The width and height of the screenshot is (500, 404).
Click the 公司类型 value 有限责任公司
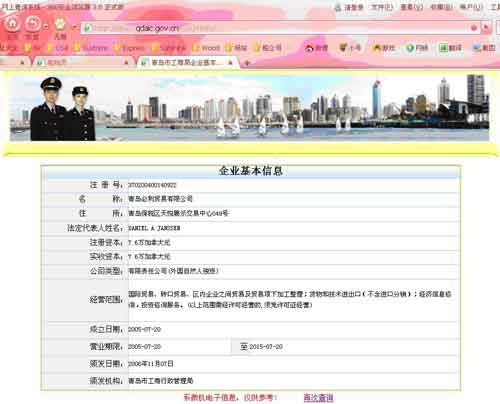[173, 271]
